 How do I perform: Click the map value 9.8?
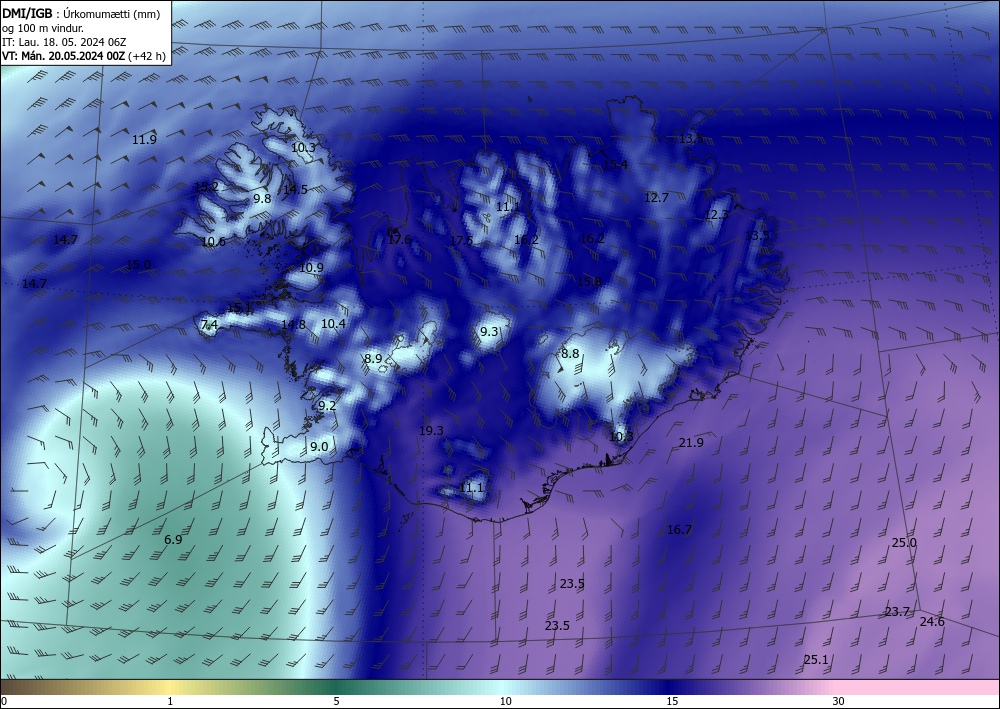(262, 198)
